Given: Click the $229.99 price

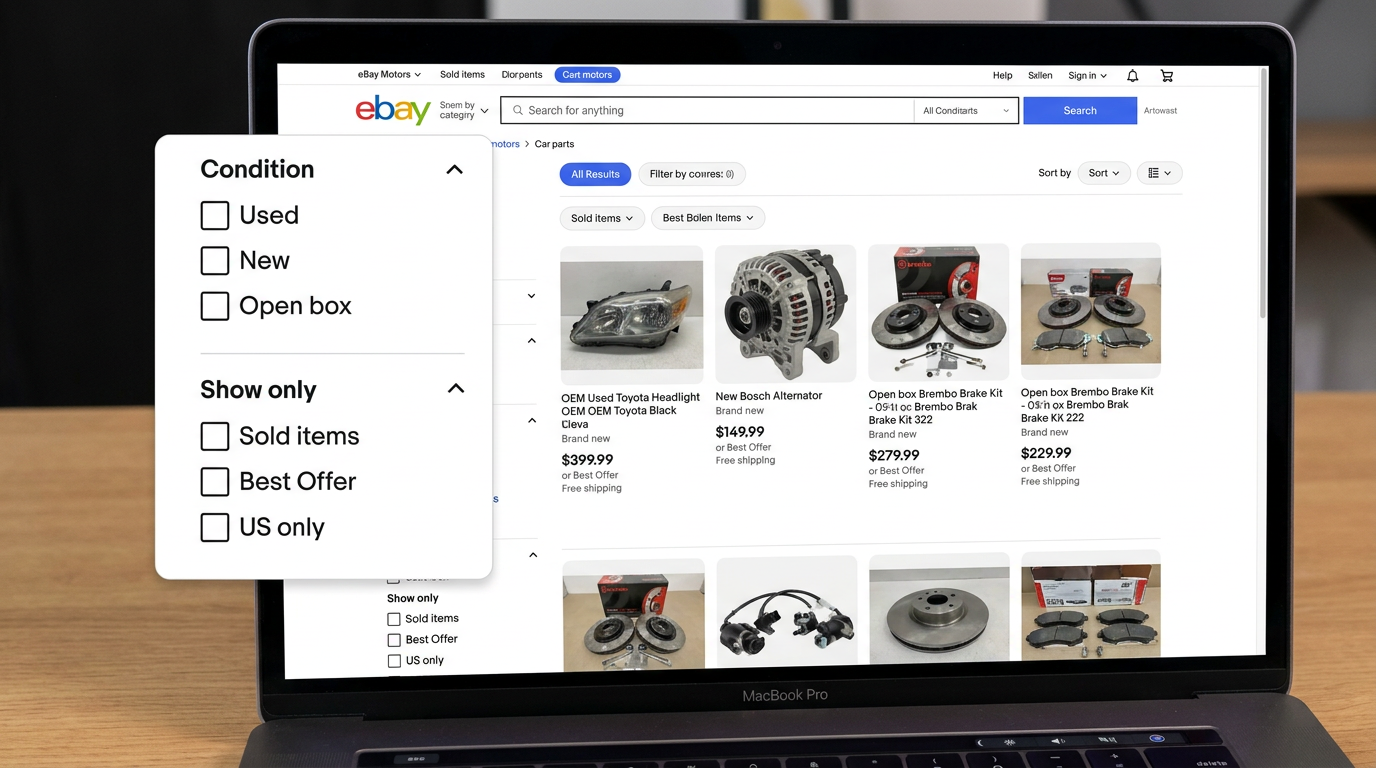Looking at the screenshot, I should tap(1046, 453).
